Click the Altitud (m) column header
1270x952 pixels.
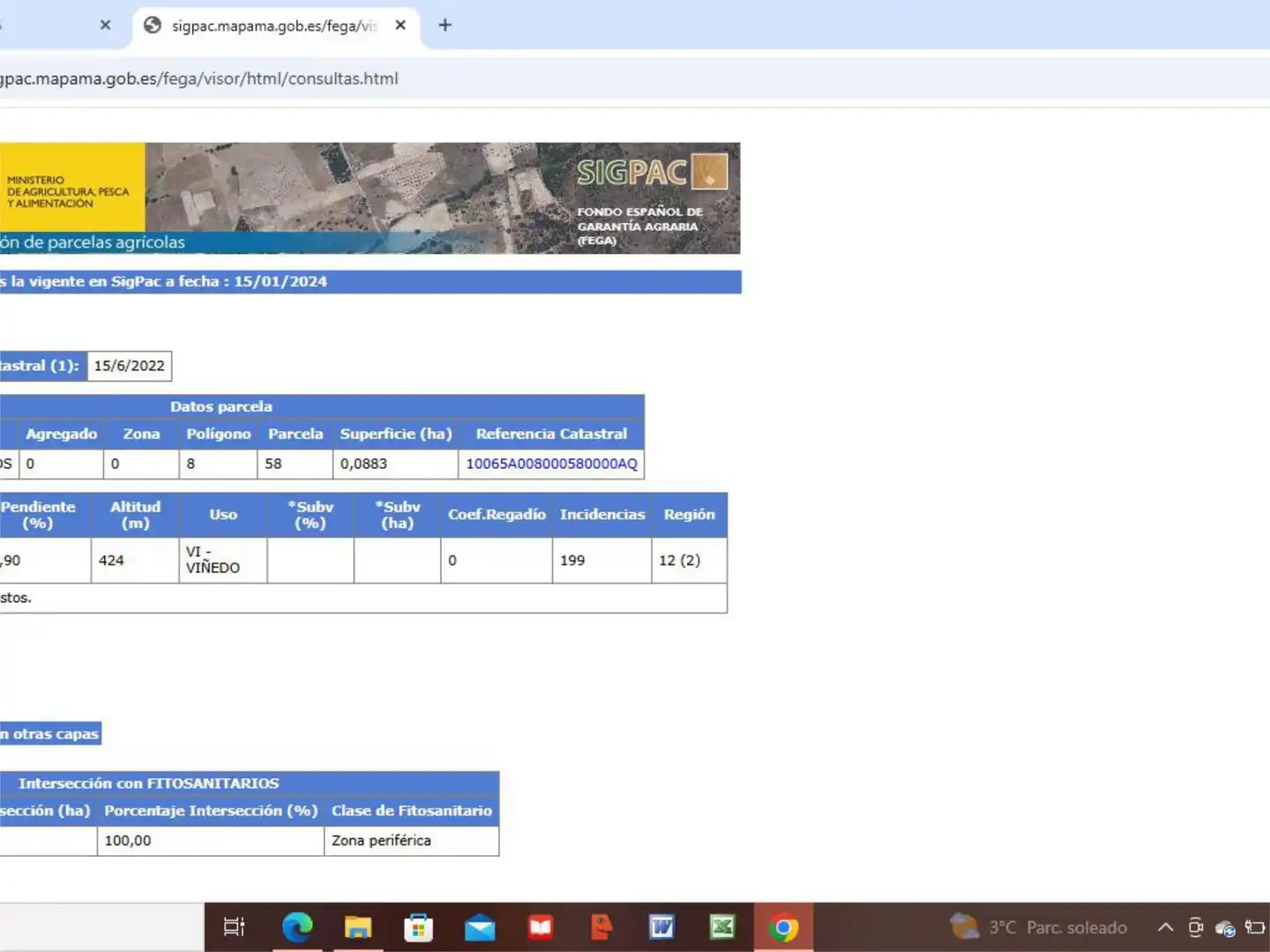pyautogui.click(x=135, y=515)
